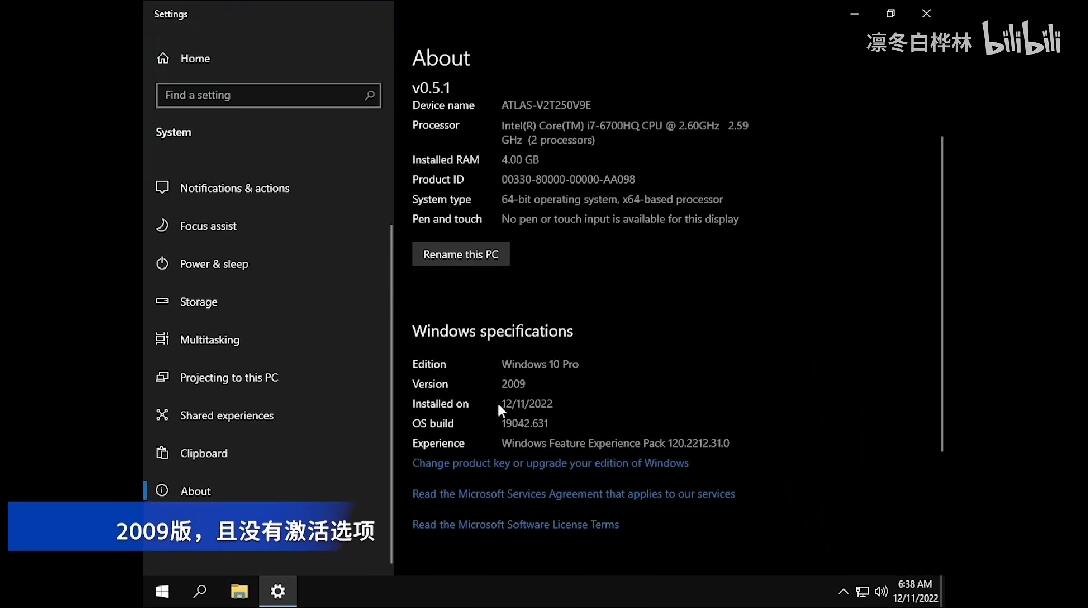Viewport: 1088px width, 608px height.
Task: Click the Clipboard icon in sidebar
Action: click(162, 453)
